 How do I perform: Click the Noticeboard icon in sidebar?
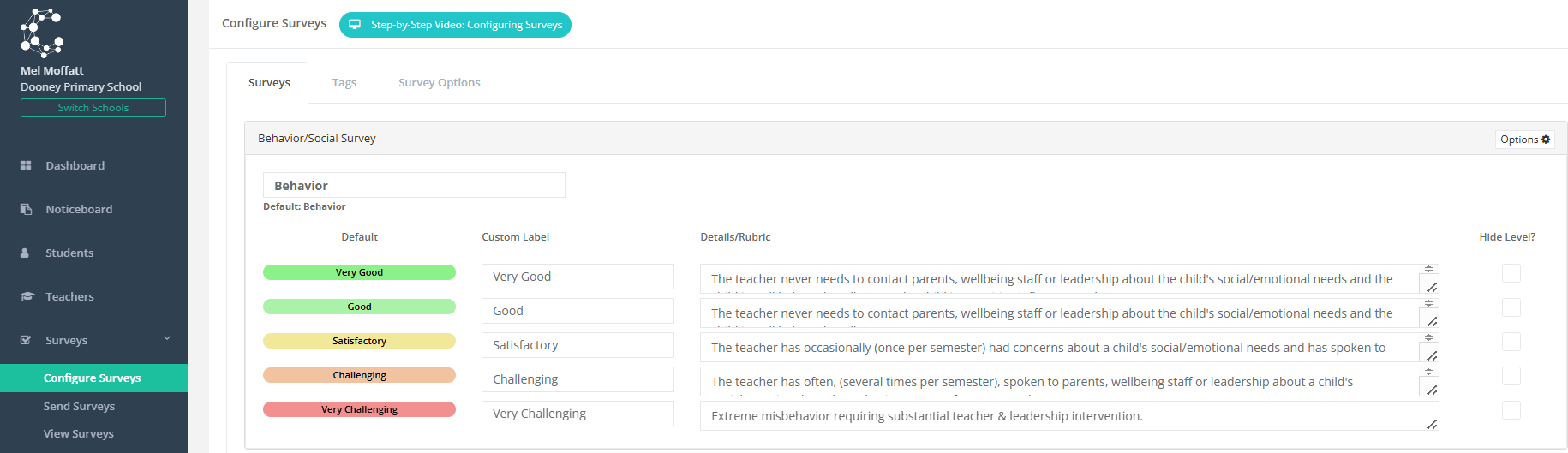(x=26, y=209)
